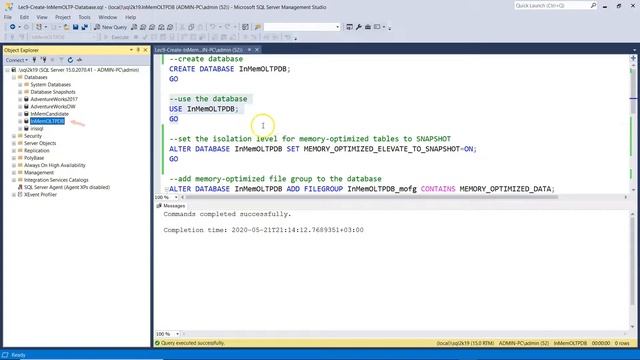Expand the Security folder
640x360 pixels.
point(14,136)
